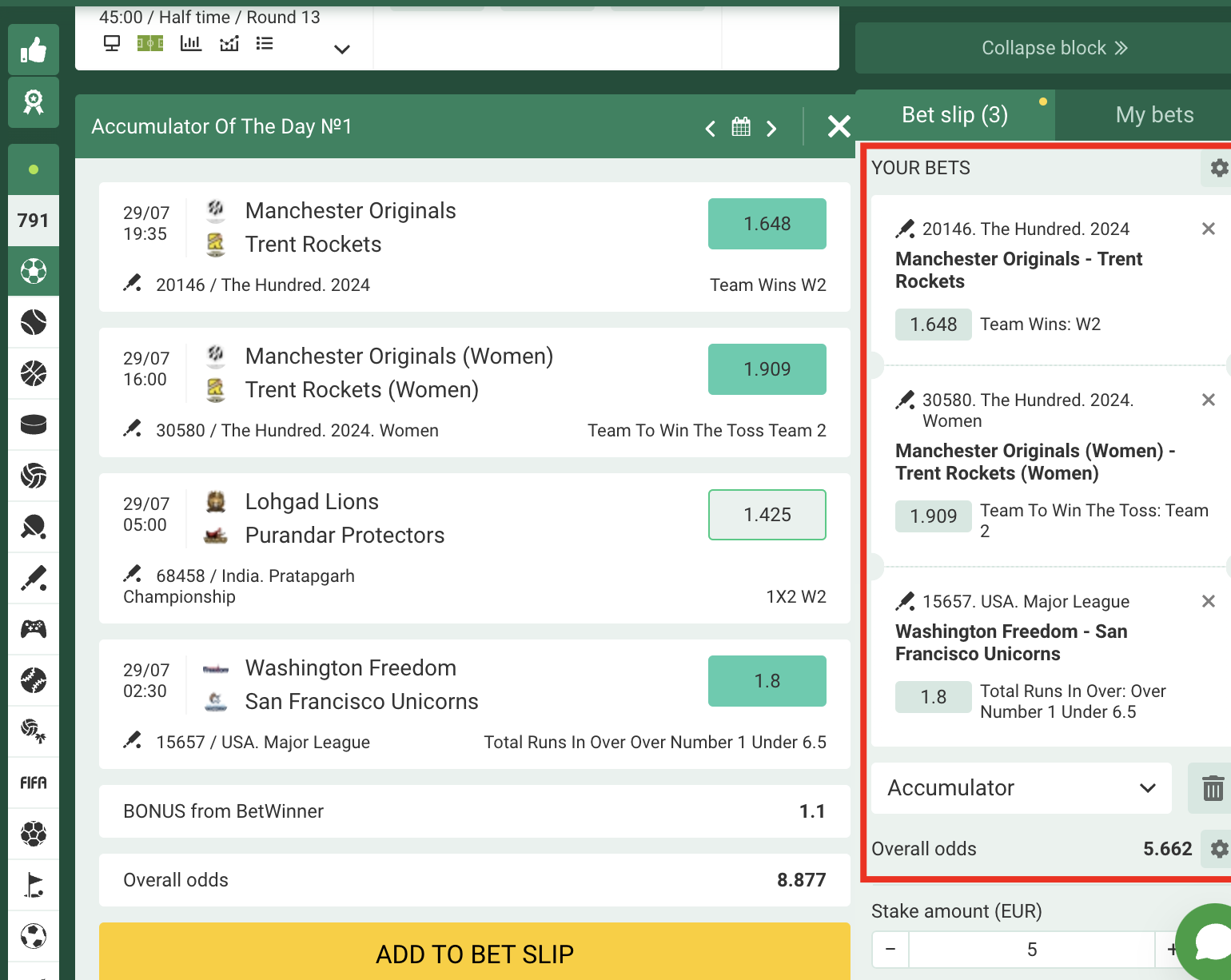Go to next accumulator with right arrow
Image resolution: width=1231 pixels, height=980 pixels.
click(x=771, y=128)
